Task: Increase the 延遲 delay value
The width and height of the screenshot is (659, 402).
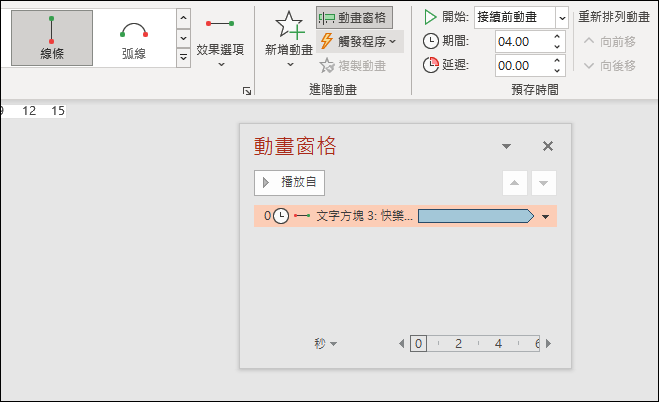Action: (557, 61)
